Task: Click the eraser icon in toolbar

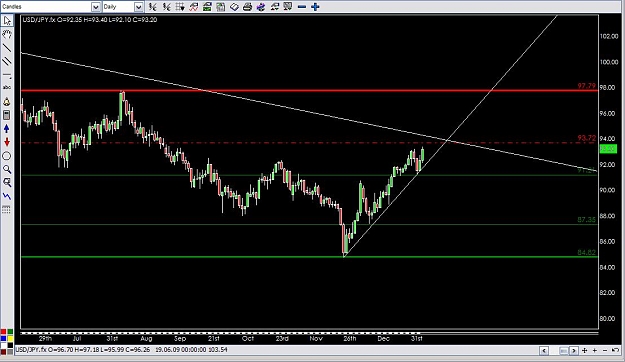Action: (234, 7)
